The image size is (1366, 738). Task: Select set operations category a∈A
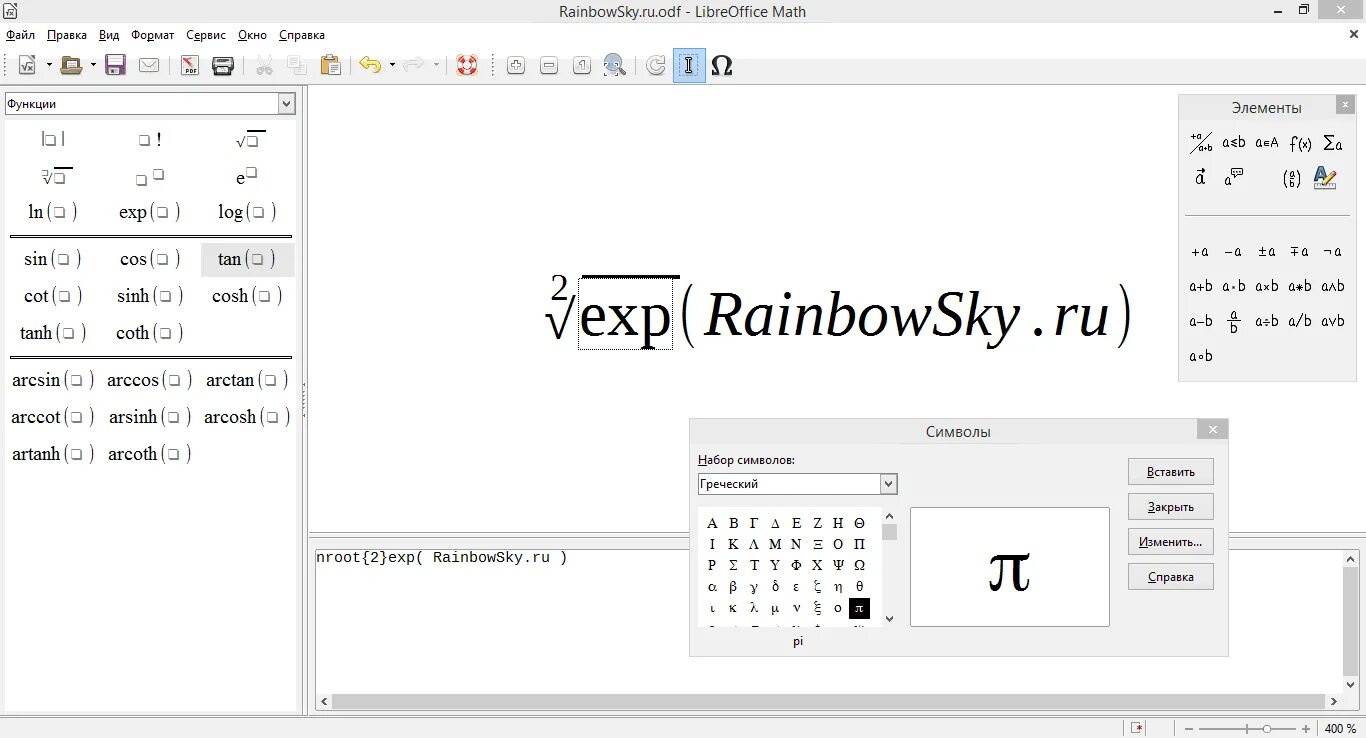[x=1267, y=143]
